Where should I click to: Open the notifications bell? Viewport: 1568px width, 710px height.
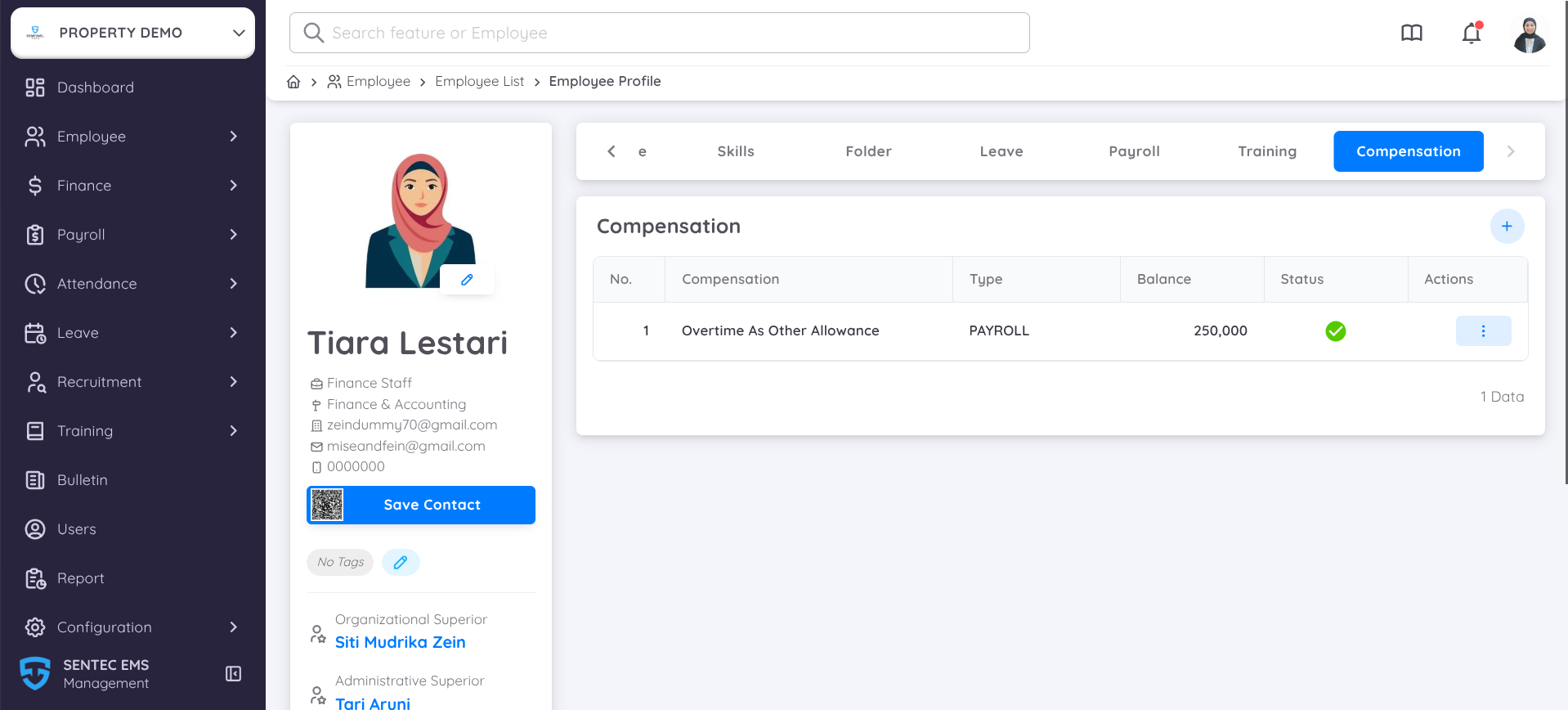pyautogui.click(x=1472, y=34)
